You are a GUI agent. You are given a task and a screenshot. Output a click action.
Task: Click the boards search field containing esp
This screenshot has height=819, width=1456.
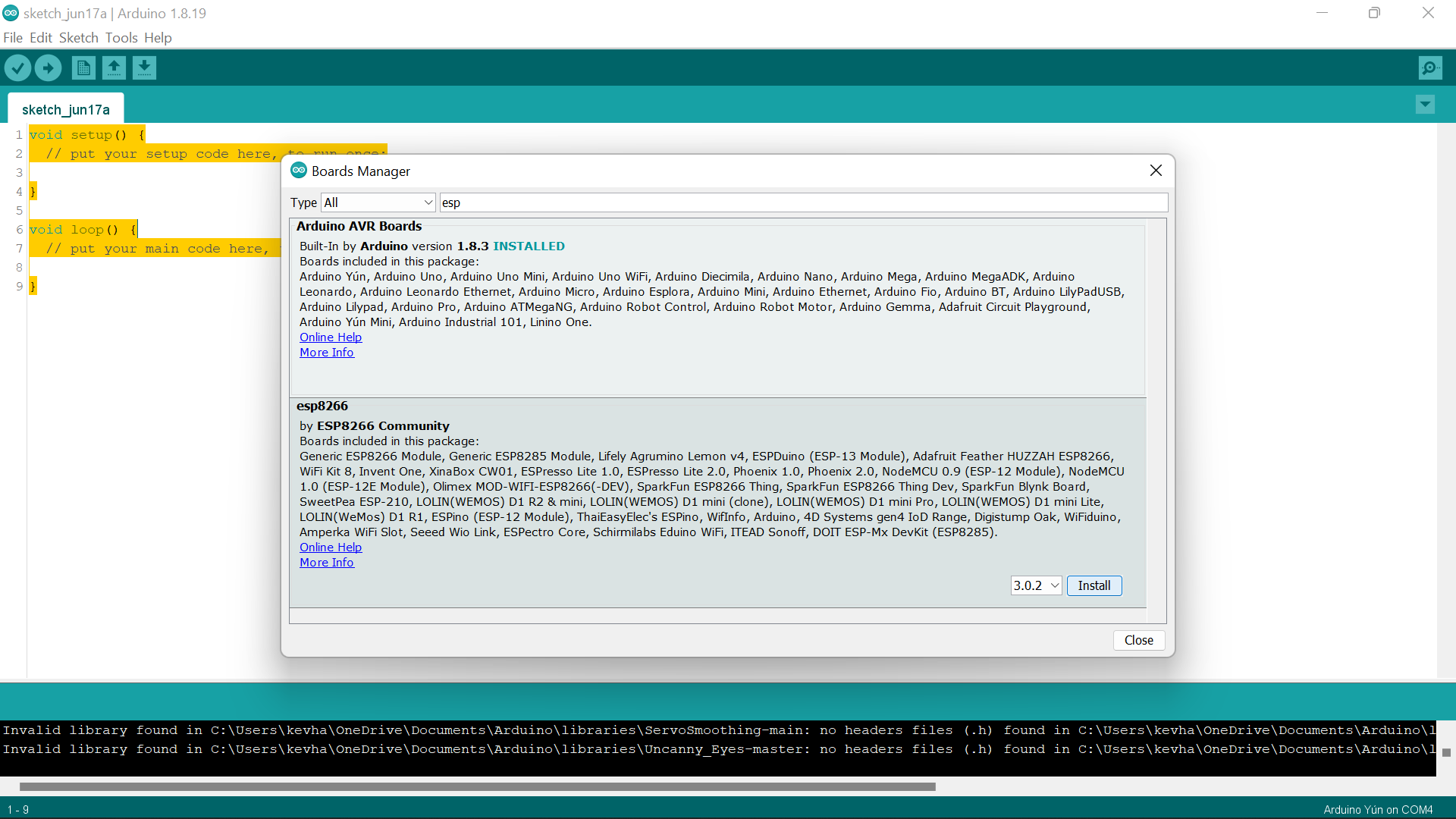[x=804, y=202]
